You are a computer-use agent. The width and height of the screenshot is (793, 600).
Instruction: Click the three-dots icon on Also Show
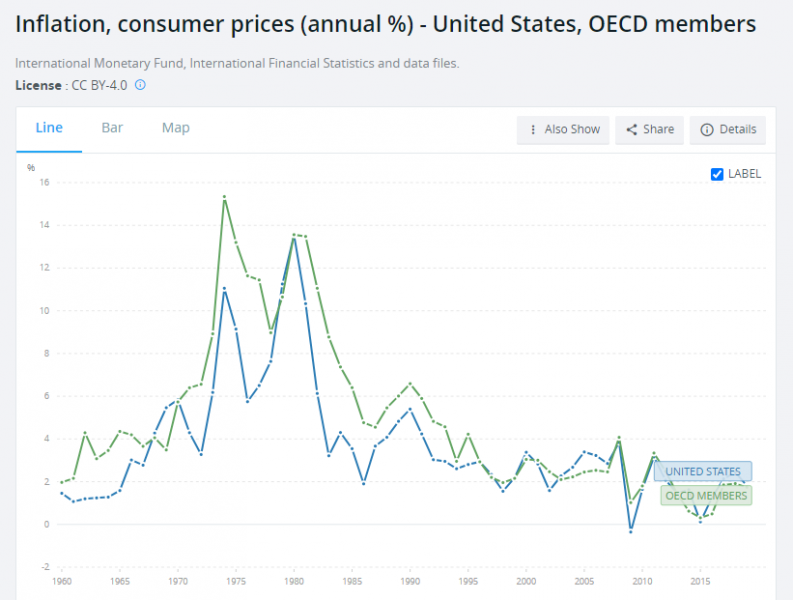click(x=533, y=130)
